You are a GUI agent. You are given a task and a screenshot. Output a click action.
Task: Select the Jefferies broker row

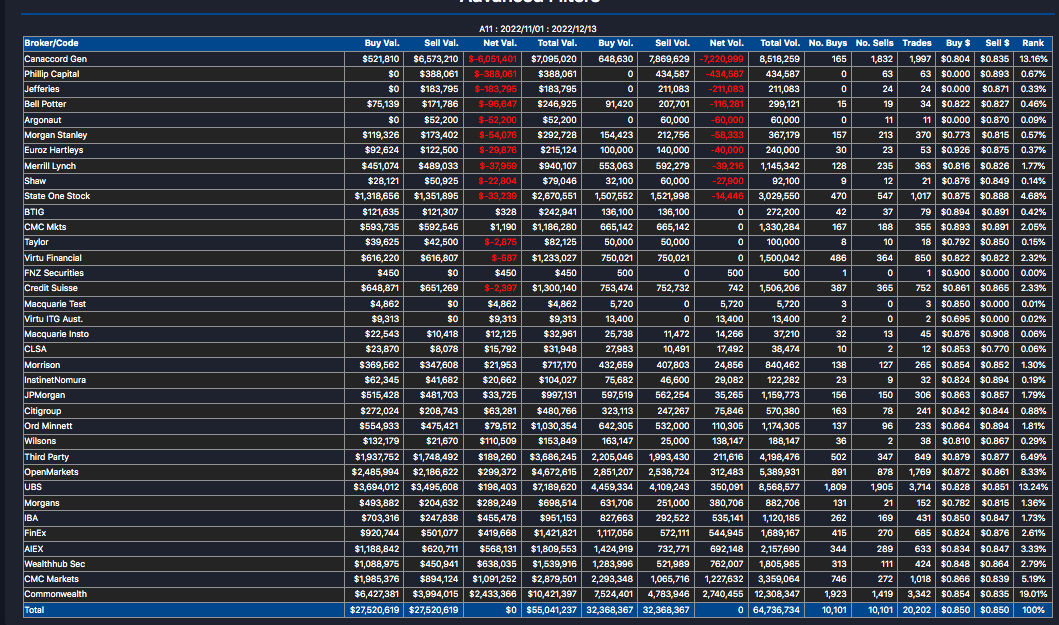point(538,89)
